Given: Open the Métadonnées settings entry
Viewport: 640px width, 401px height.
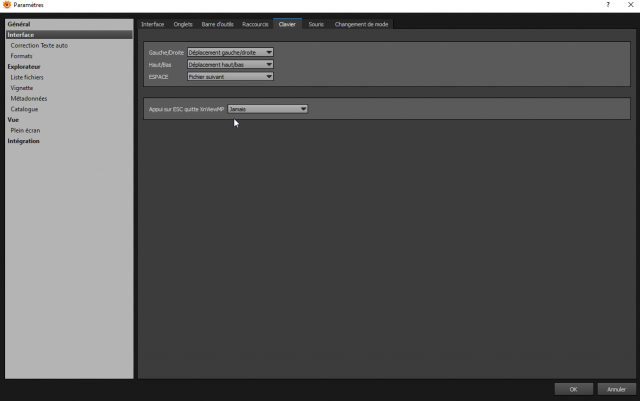Looking at the screenshot, I should click(x=29, y=98).
